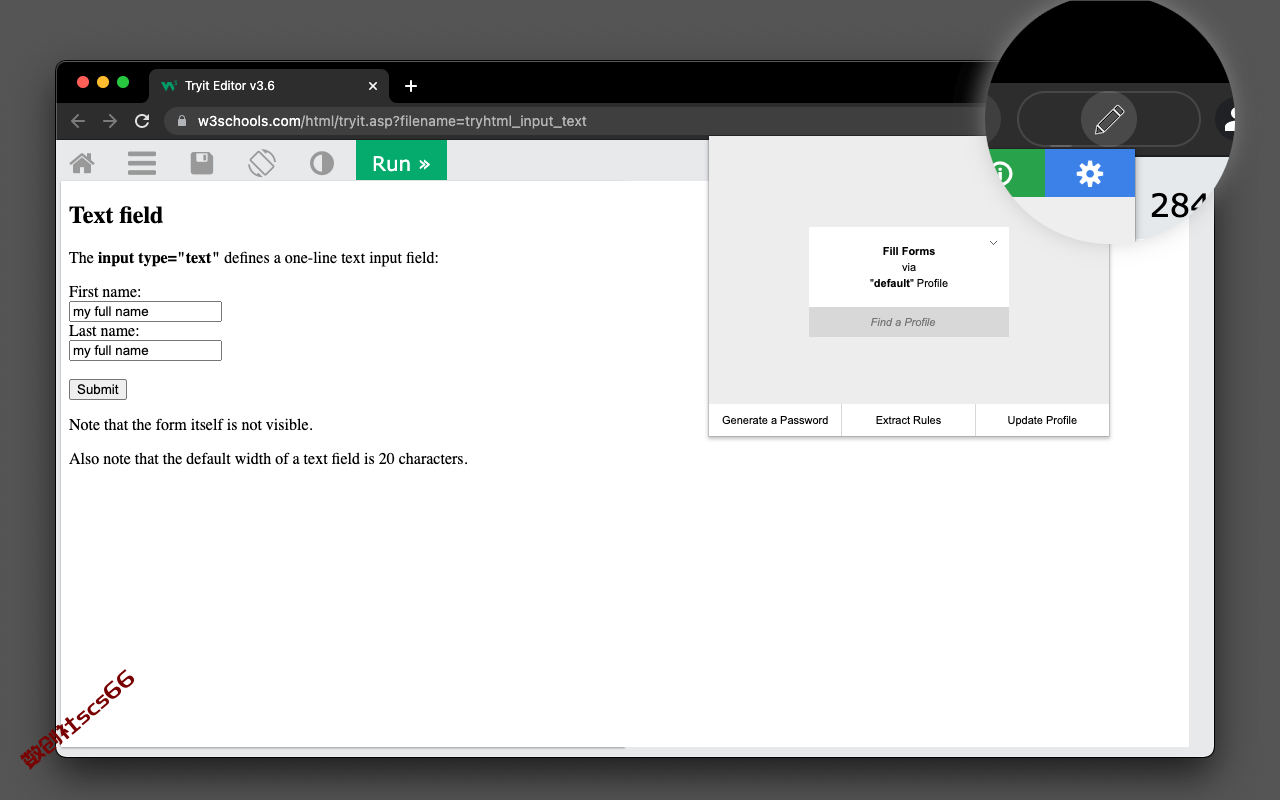1280x800 pixels.
Task: Click the "default width of a text field" sentence
Action: (x=268, y=459)
